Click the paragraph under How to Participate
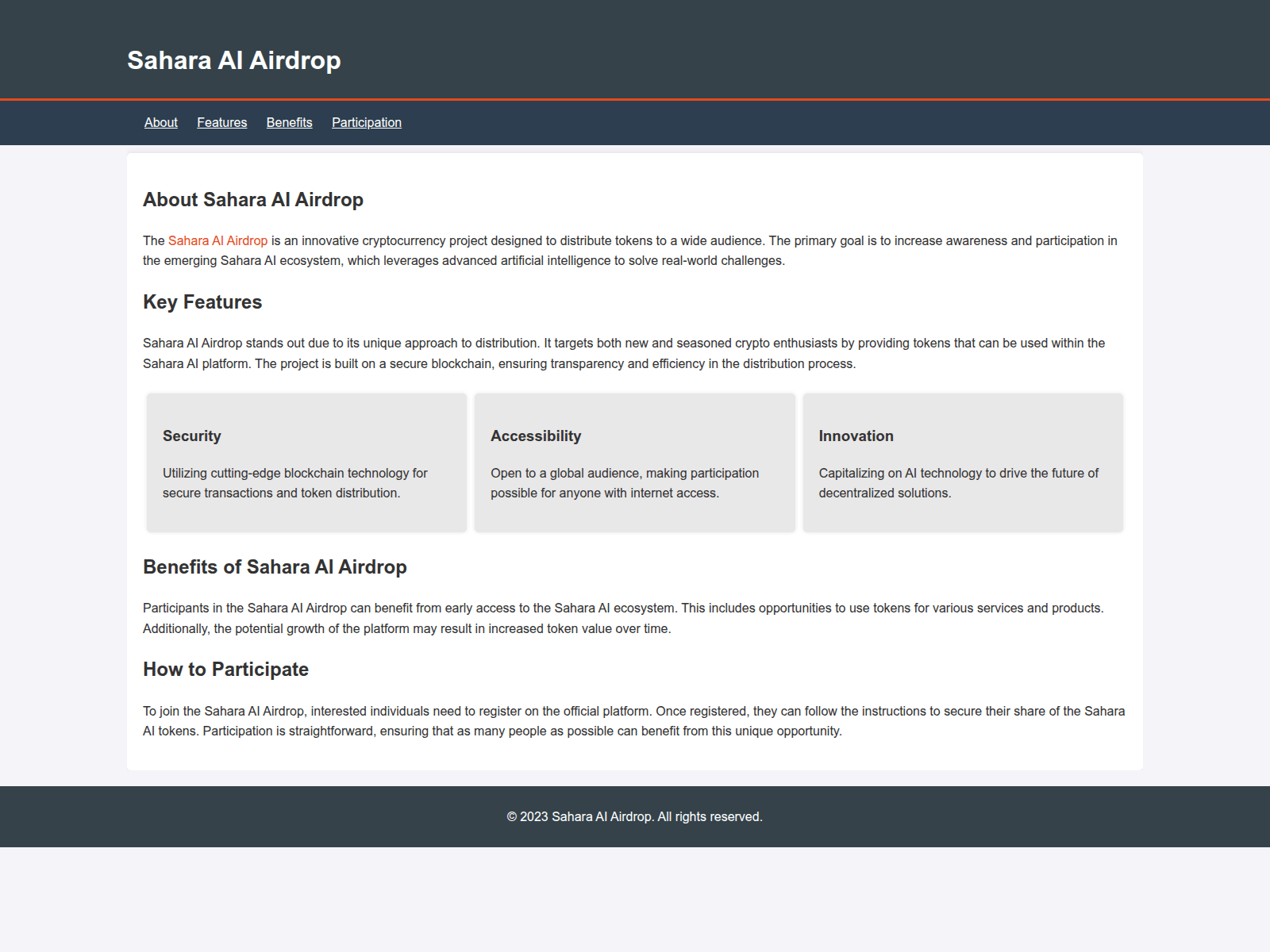 [633, 720]
